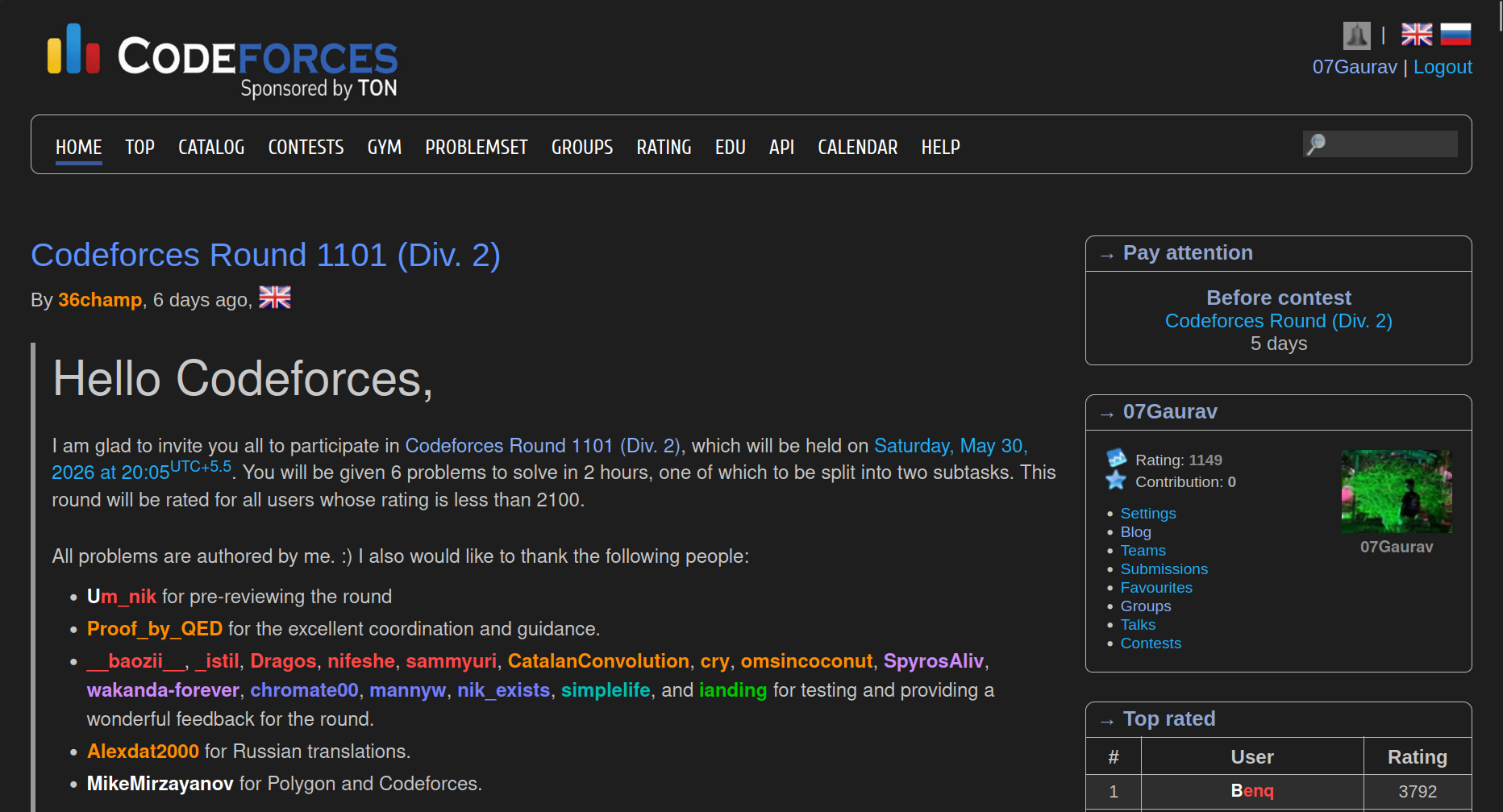The width and height of the screenshot is (1503, 812).
Task: Open MikeMirzayanov profile link
Action: tap(160, 784)
